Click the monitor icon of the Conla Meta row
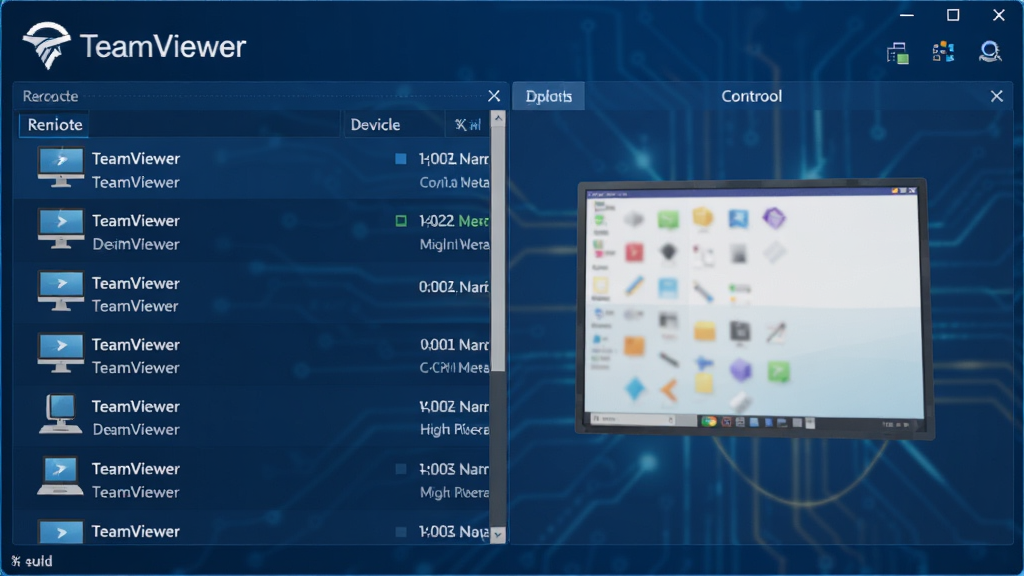1024x576 pixels. pyautogui.click(x=61, y=167)
